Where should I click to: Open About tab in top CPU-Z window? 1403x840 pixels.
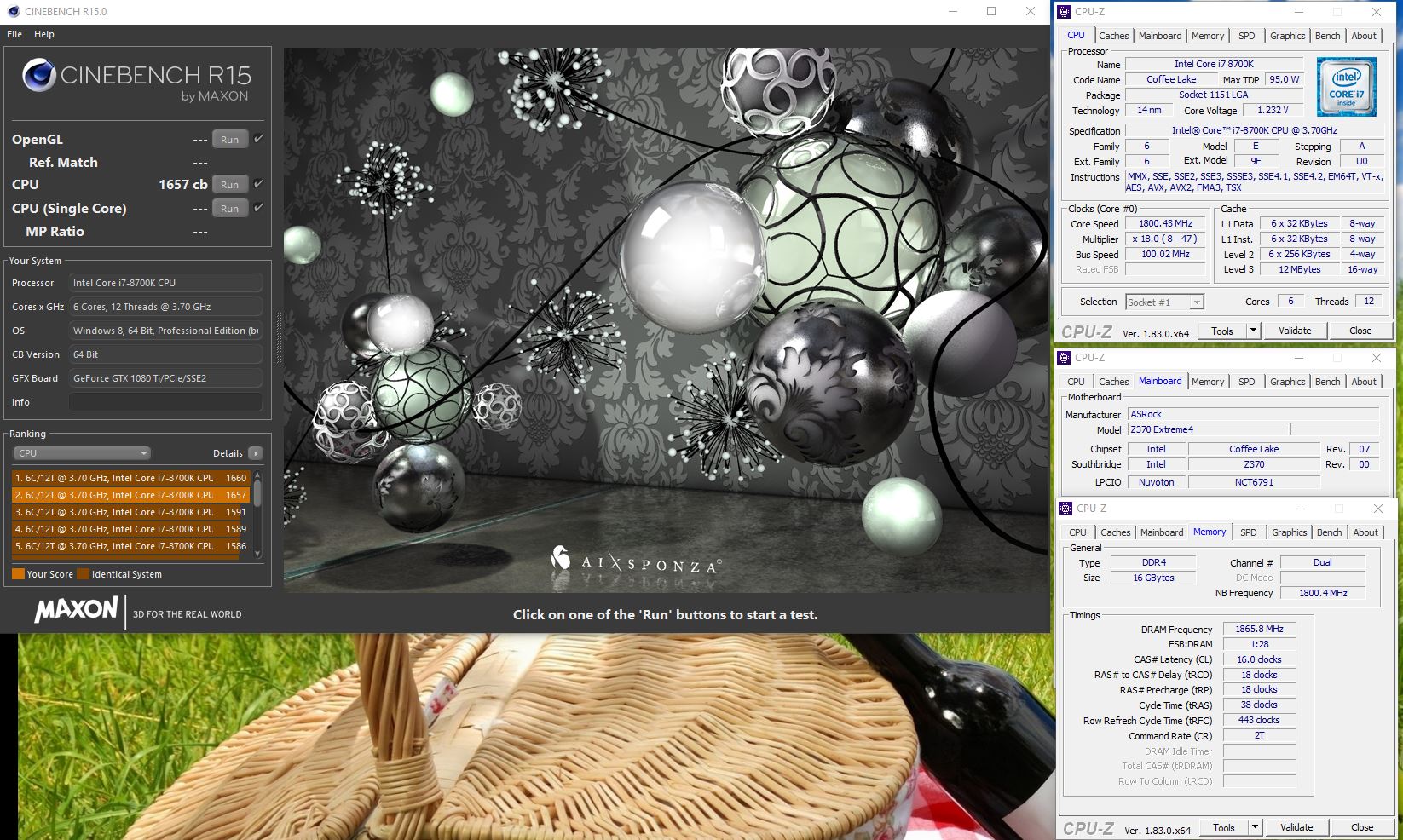tap(1364, 36)
